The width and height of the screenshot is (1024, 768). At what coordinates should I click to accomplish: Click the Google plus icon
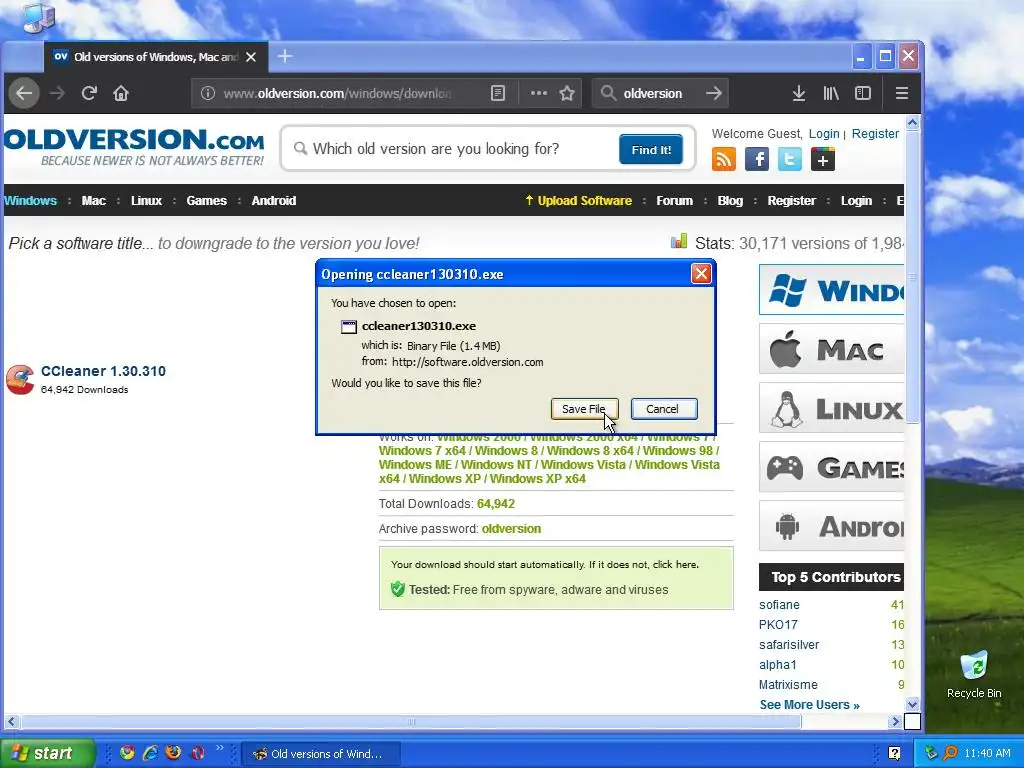tap(823, 159)
